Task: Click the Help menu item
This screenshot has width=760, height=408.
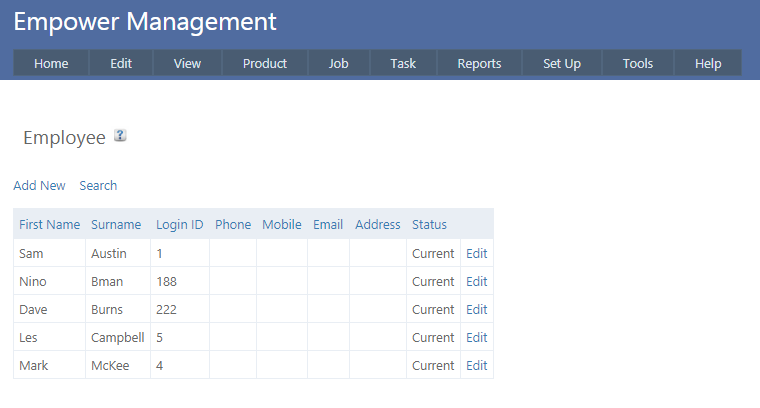Action: pyautogui.click(x=708, y=63)
